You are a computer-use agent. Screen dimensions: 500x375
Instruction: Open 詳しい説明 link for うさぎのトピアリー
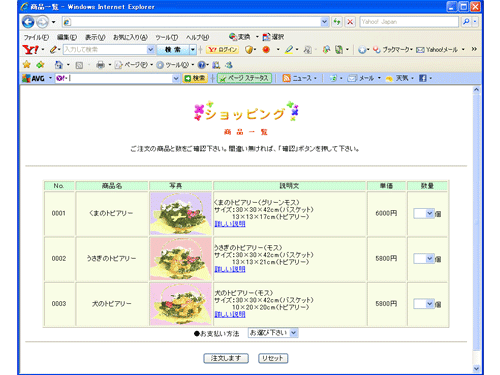(230, 269)
